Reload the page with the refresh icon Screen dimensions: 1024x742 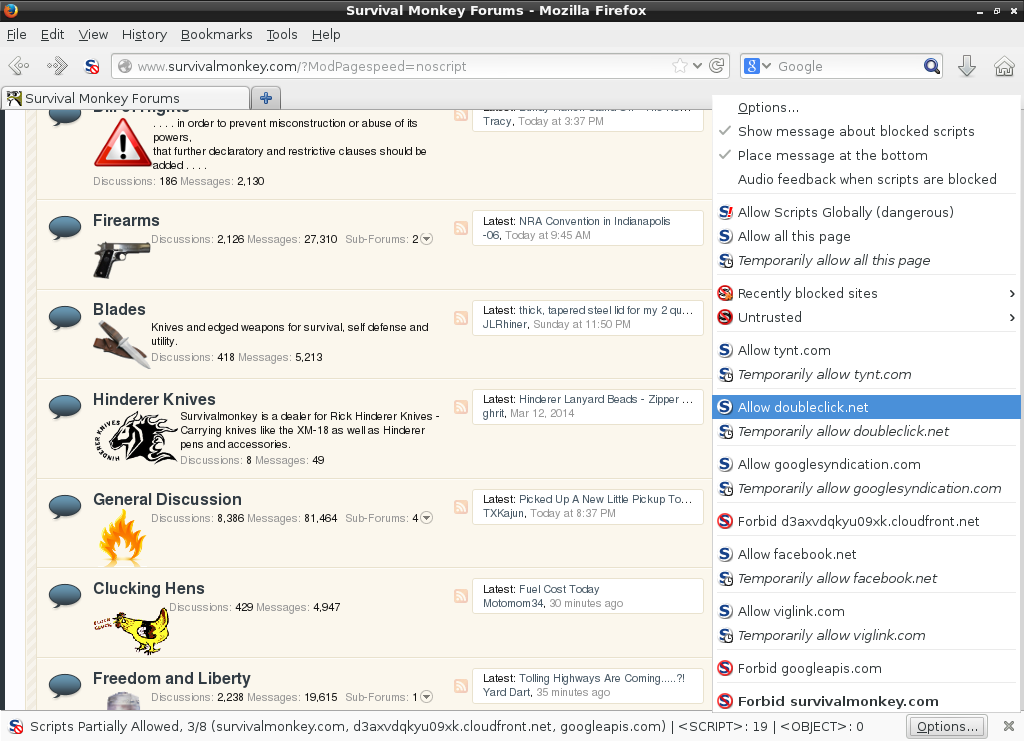click(x=716, y=65)
